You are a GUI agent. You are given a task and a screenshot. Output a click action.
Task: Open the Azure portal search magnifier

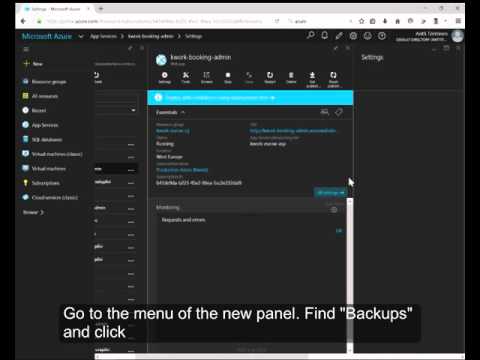pyautogui.click(x=310, y=35)
